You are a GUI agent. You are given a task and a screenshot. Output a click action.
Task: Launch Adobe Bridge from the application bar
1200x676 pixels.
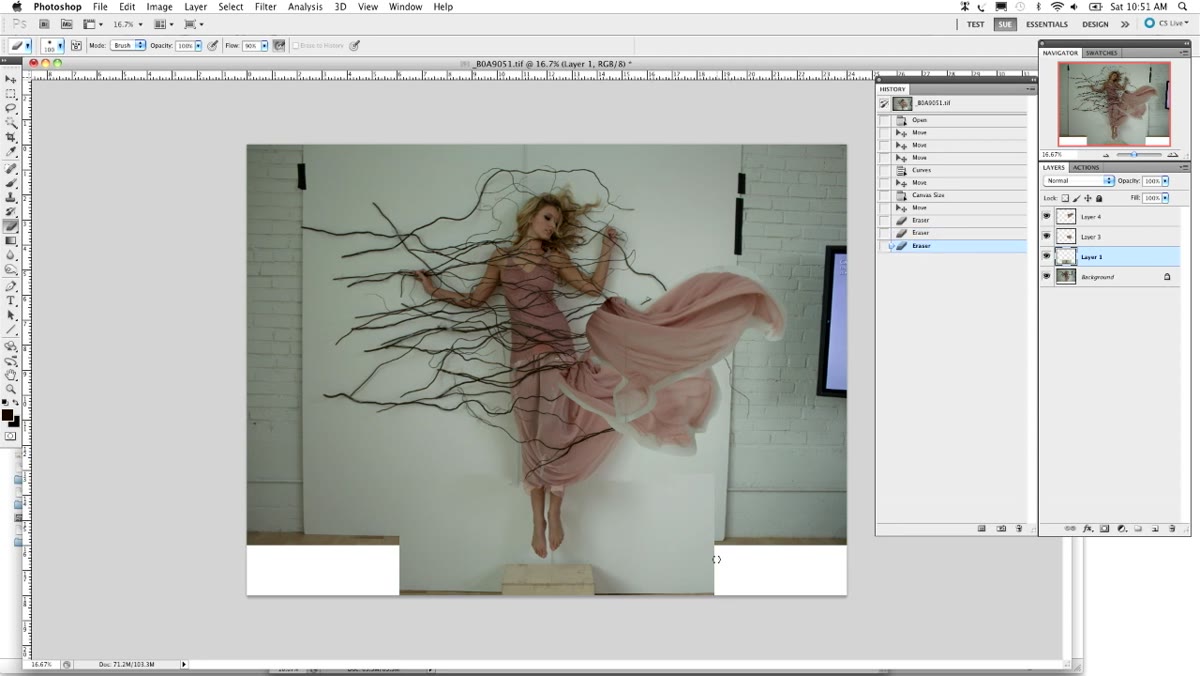pyautogui.click(x=45, y=24)
